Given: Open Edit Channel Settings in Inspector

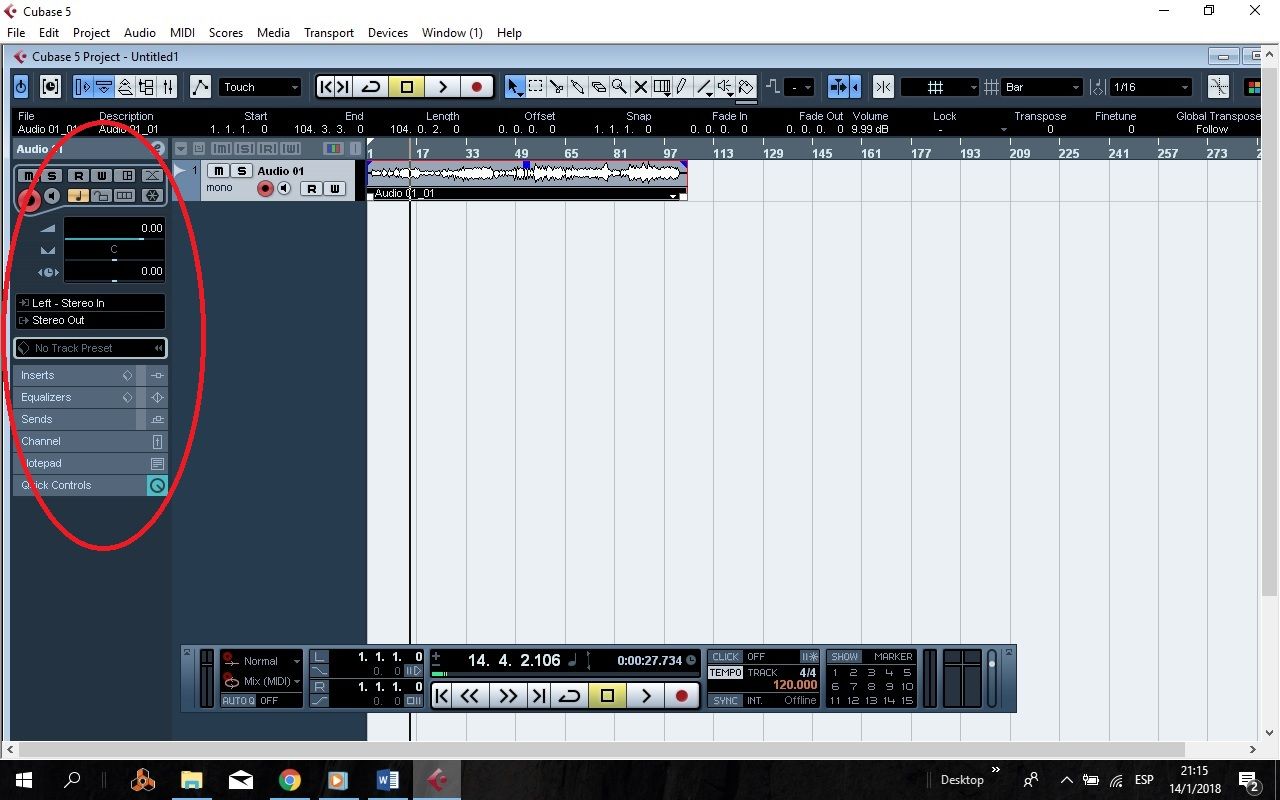Looking at the screenshot, I should (x=157, y=148).
